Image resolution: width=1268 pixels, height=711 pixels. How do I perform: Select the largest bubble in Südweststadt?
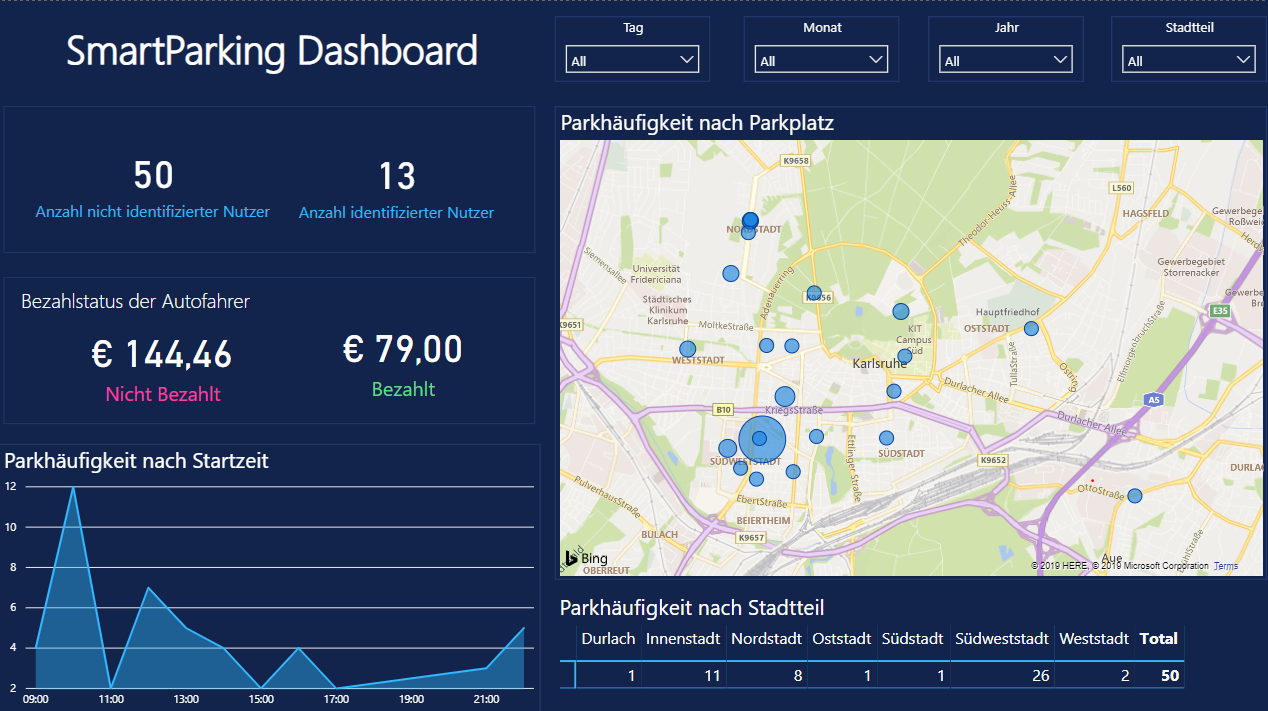click(x=762, y=439)
